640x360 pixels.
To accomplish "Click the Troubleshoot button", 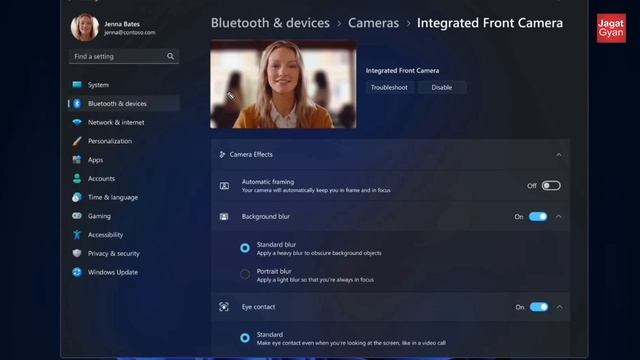I will point(389,87).
